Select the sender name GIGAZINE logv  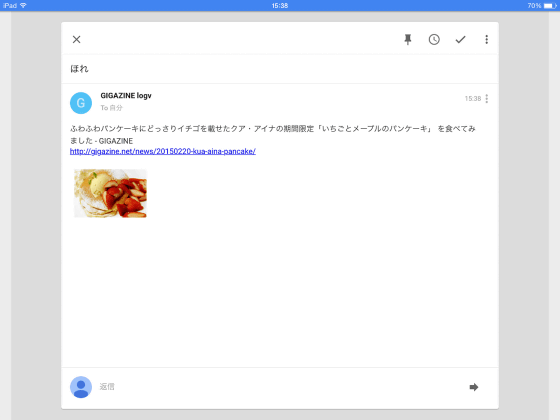(126, 95)
